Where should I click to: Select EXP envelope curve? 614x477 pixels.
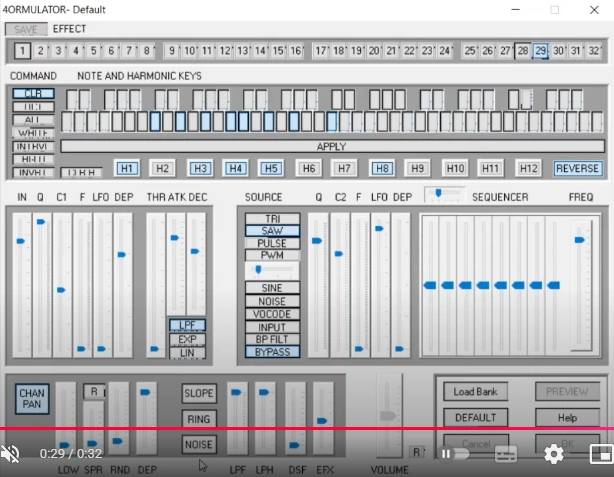pyautogui.click(x=187, y=340)
